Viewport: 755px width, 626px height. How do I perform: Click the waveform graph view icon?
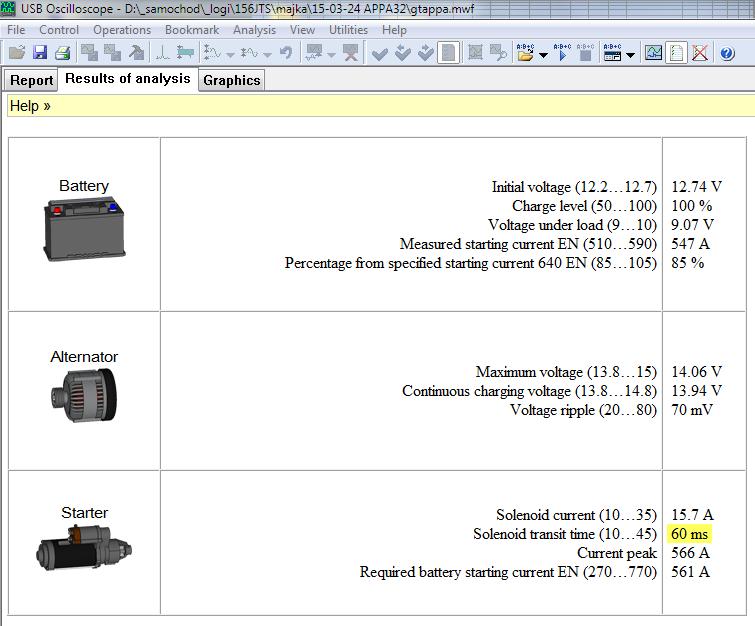[653, 53]
